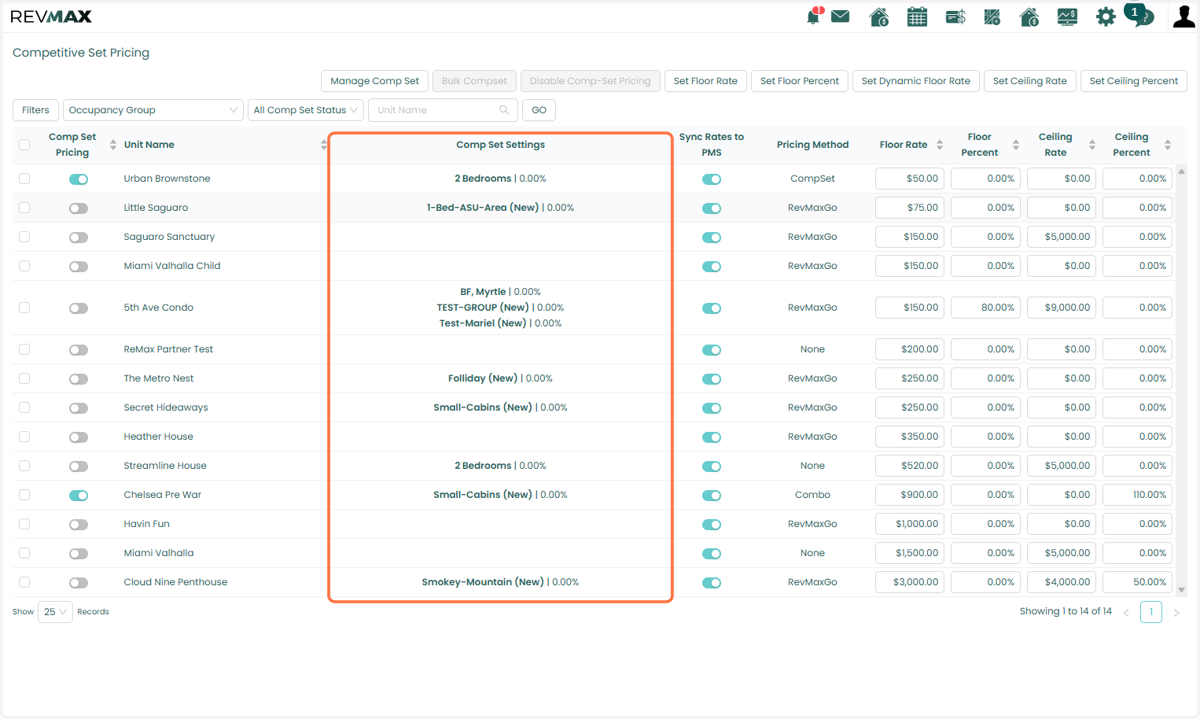Select the header select-all checkbox
This screenshot has width=1200, height=719.
tap(24, 145)
